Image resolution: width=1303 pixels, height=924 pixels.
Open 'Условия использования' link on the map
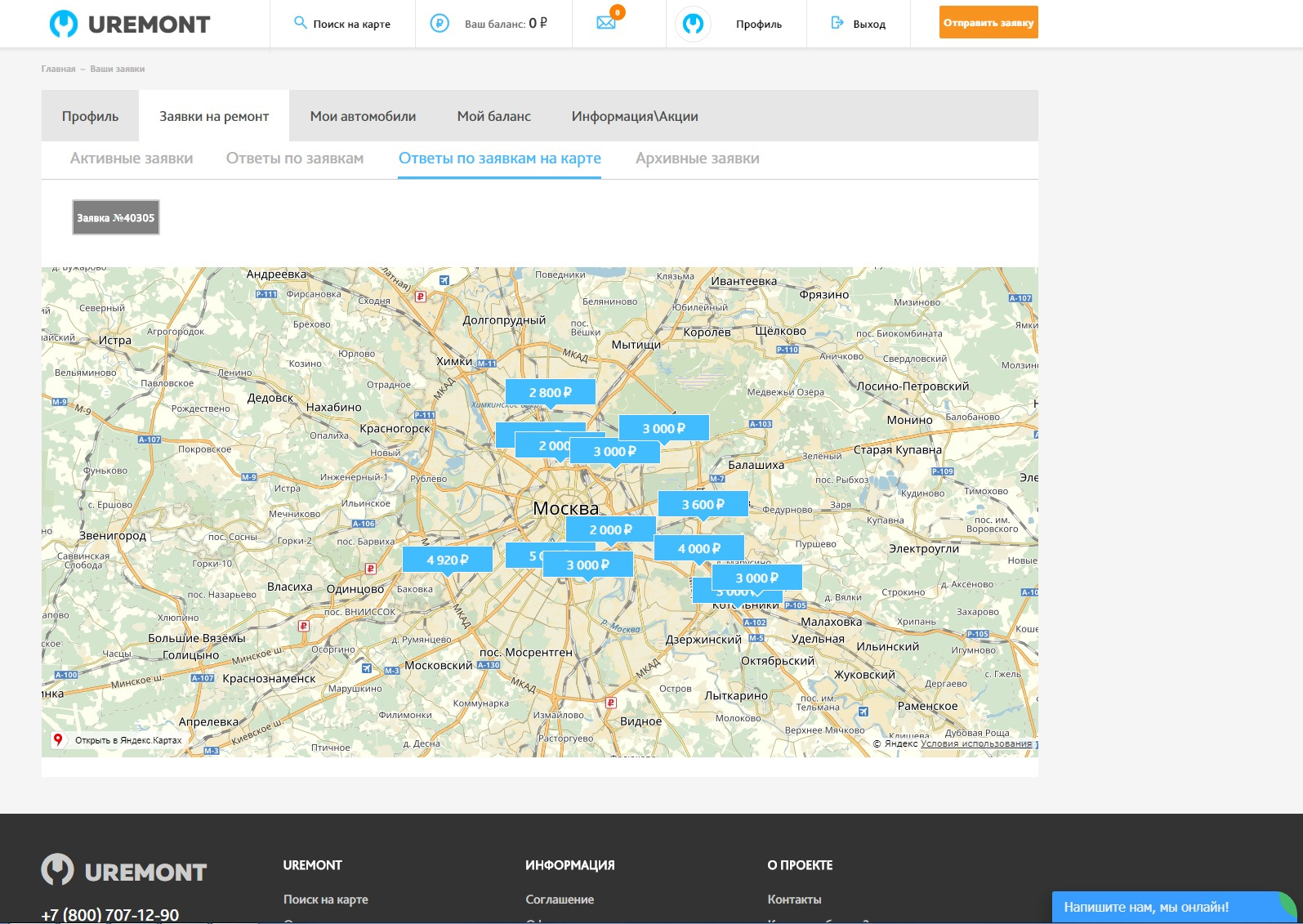tap(976, 743)
